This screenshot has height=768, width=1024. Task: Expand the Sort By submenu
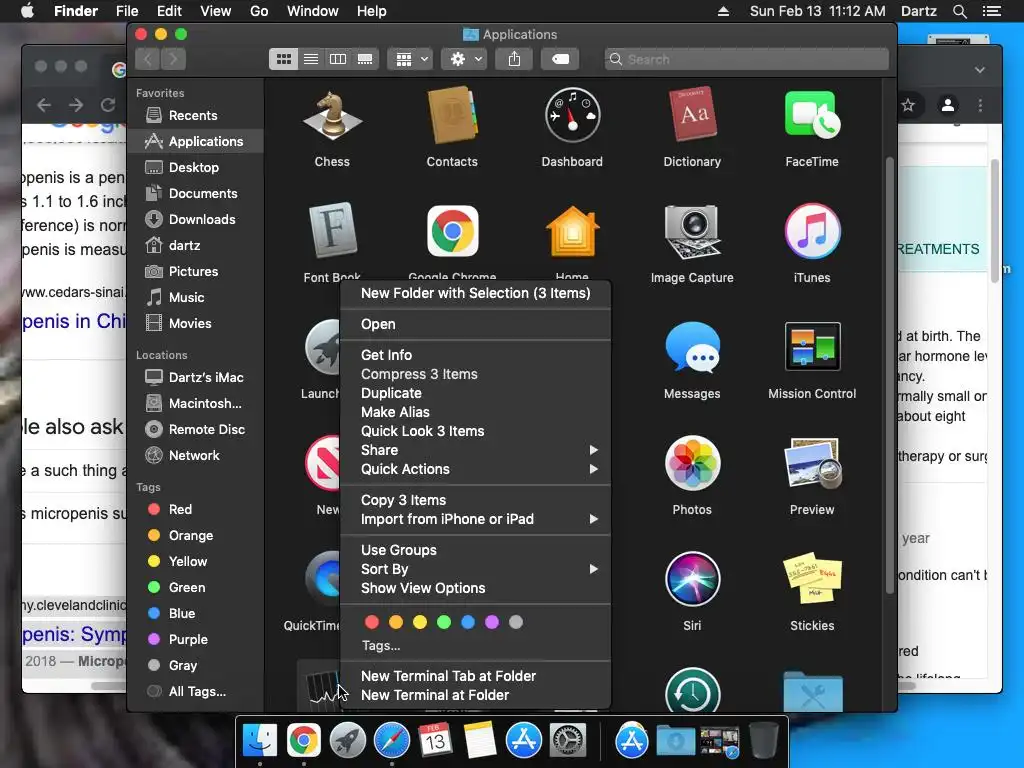click(475, 569)
